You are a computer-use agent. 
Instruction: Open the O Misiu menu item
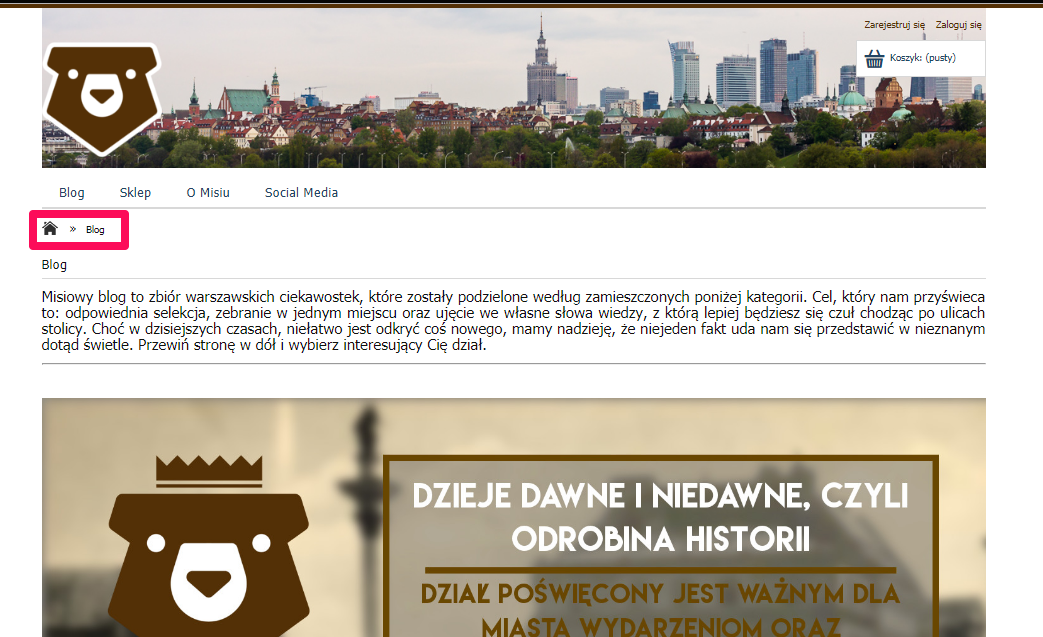tap(208, 192)
